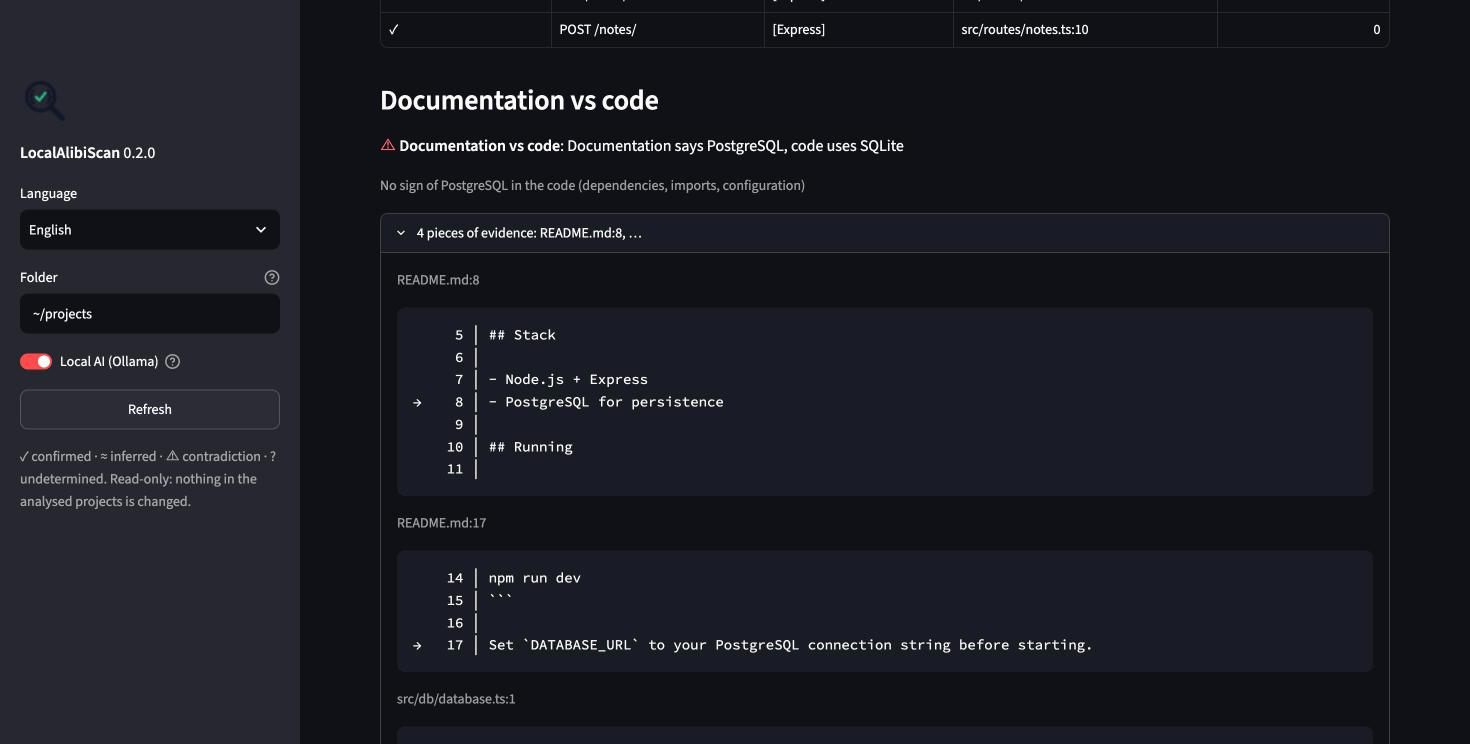Viewport: 1470px width, 744px height.
Task: Click the LocalAlibiScan 0.2.0 title
Action: click(x=87, y=153)
